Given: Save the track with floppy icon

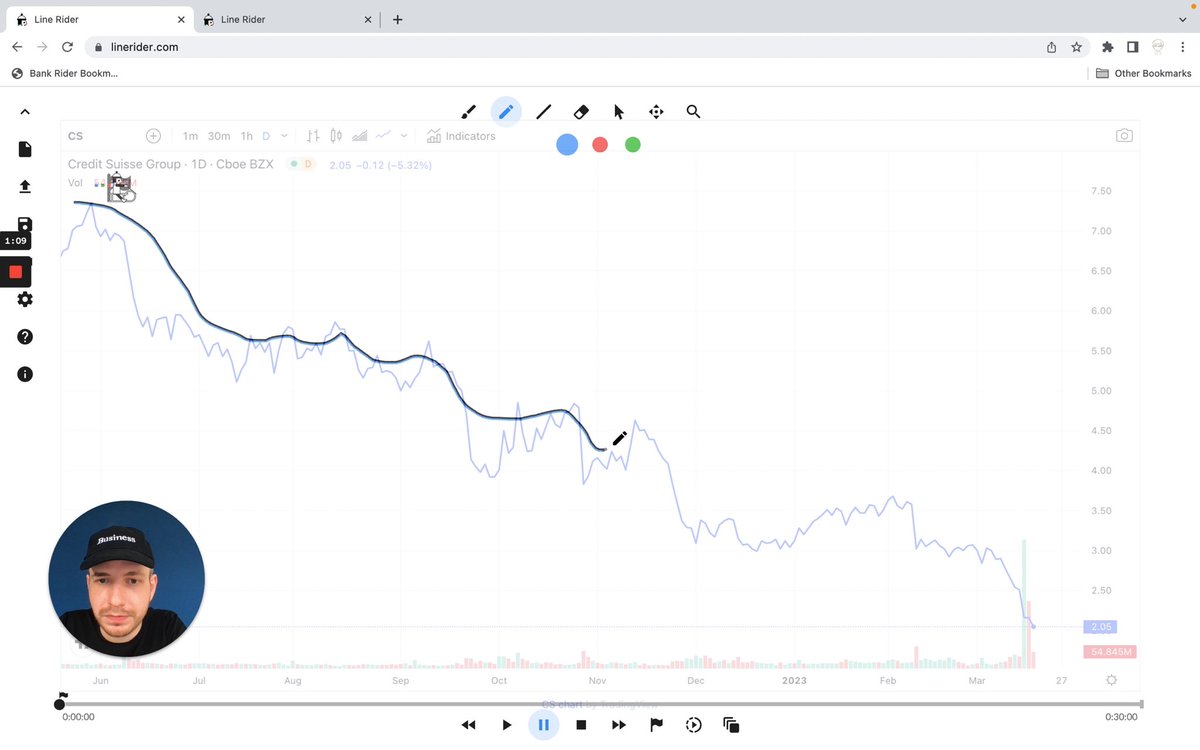Looking at the screenshot, I should click(25, 224).
